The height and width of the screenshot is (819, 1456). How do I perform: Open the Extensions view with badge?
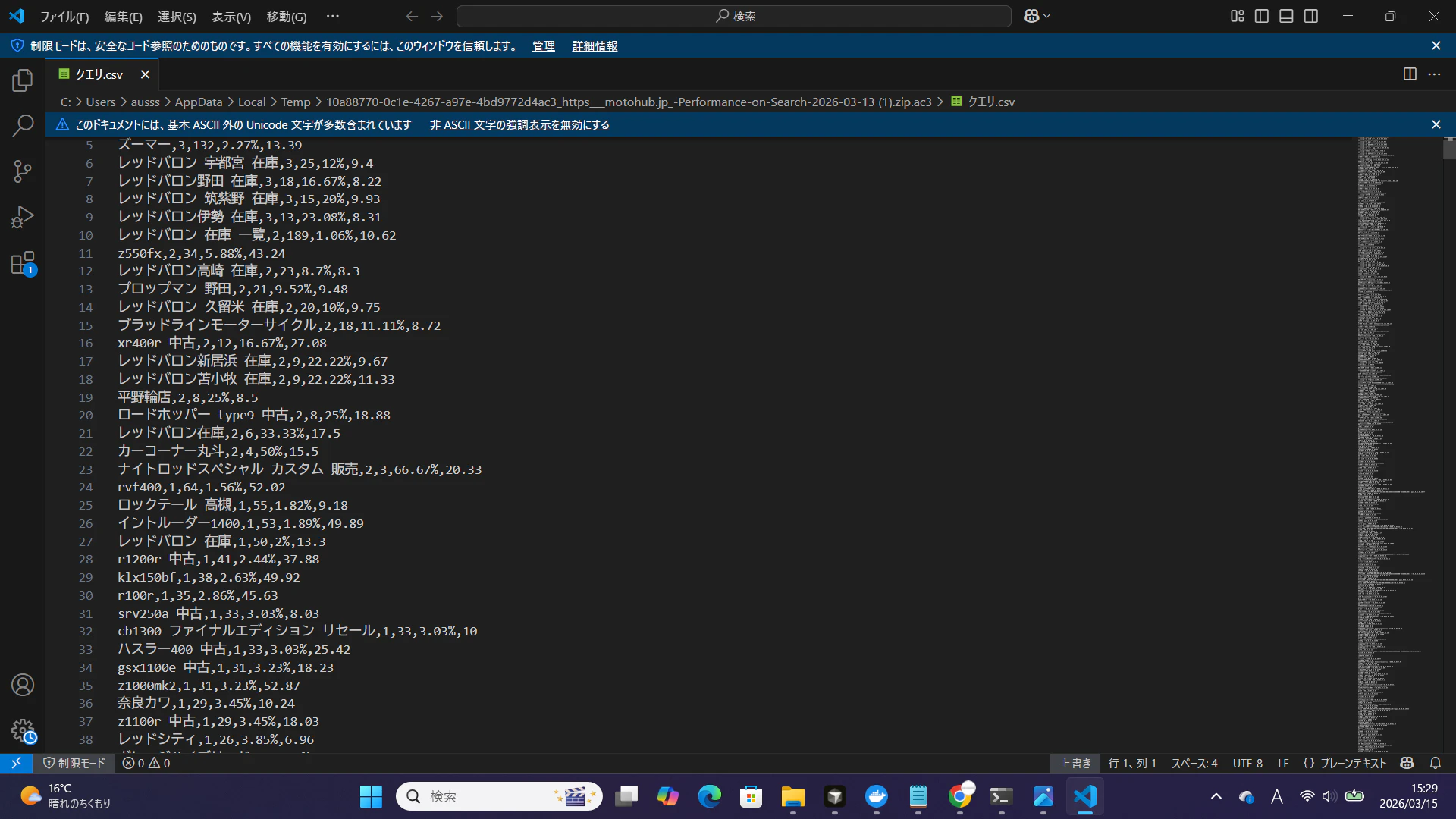point(23,263)
